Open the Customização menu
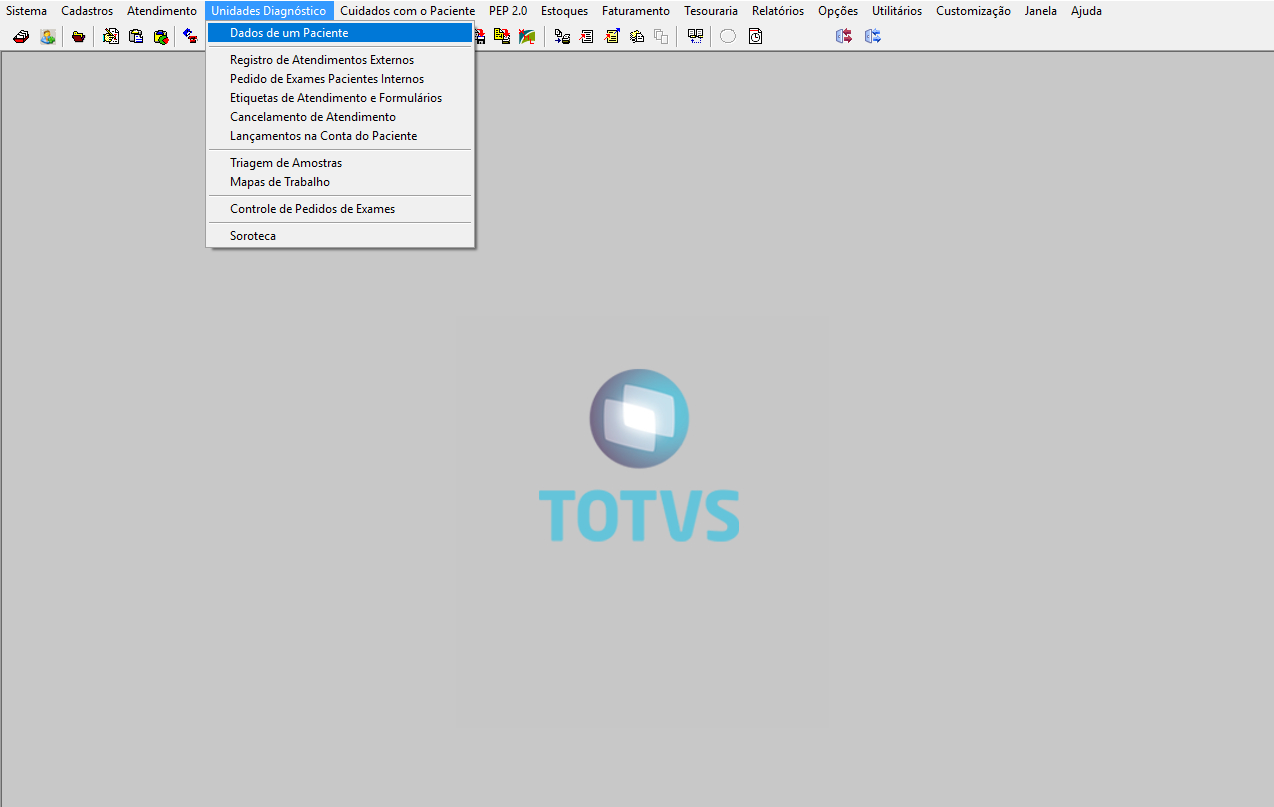Viewport: 1274px width, 807px height. coord(973,11)
